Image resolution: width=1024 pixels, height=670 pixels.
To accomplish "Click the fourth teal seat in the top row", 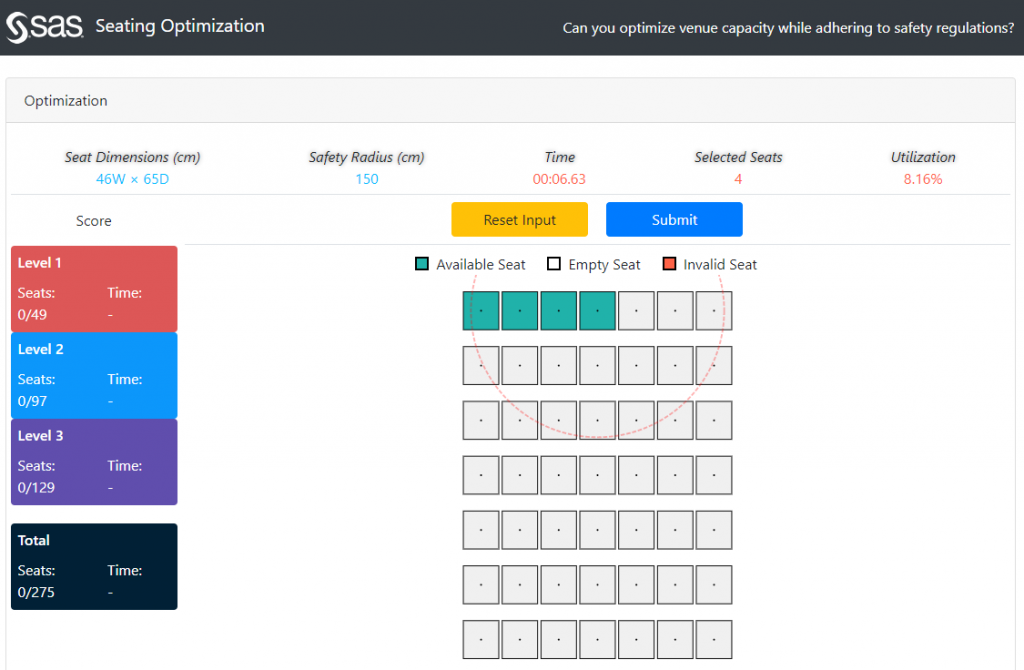I will [597, 310].
